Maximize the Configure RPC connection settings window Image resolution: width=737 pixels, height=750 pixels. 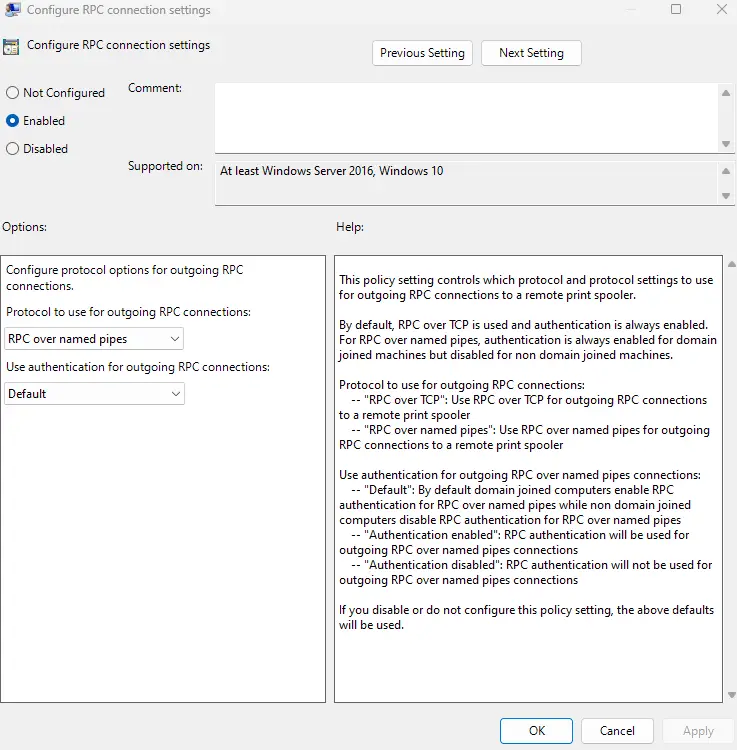click(676, 10)
